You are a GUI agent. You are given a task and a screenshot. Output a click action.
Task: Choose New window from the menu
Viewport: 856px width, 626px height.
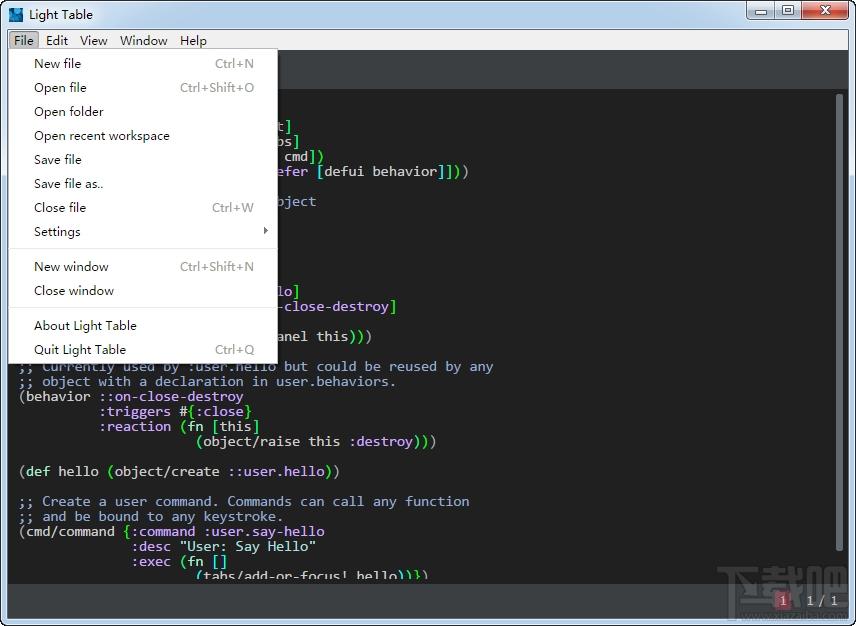pos(143,267)
